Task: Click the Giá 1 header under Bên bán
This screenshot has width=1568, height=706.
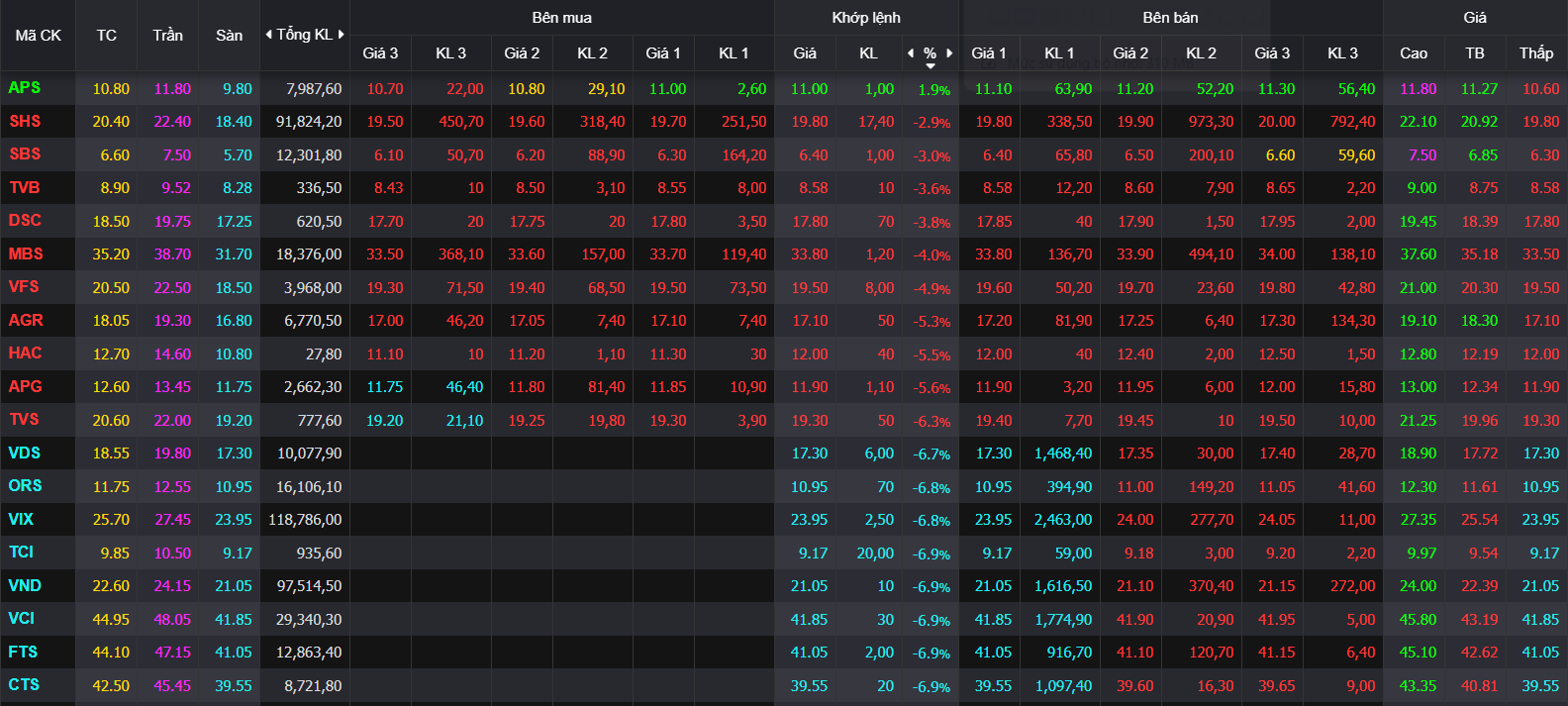Action: (989, 53)
